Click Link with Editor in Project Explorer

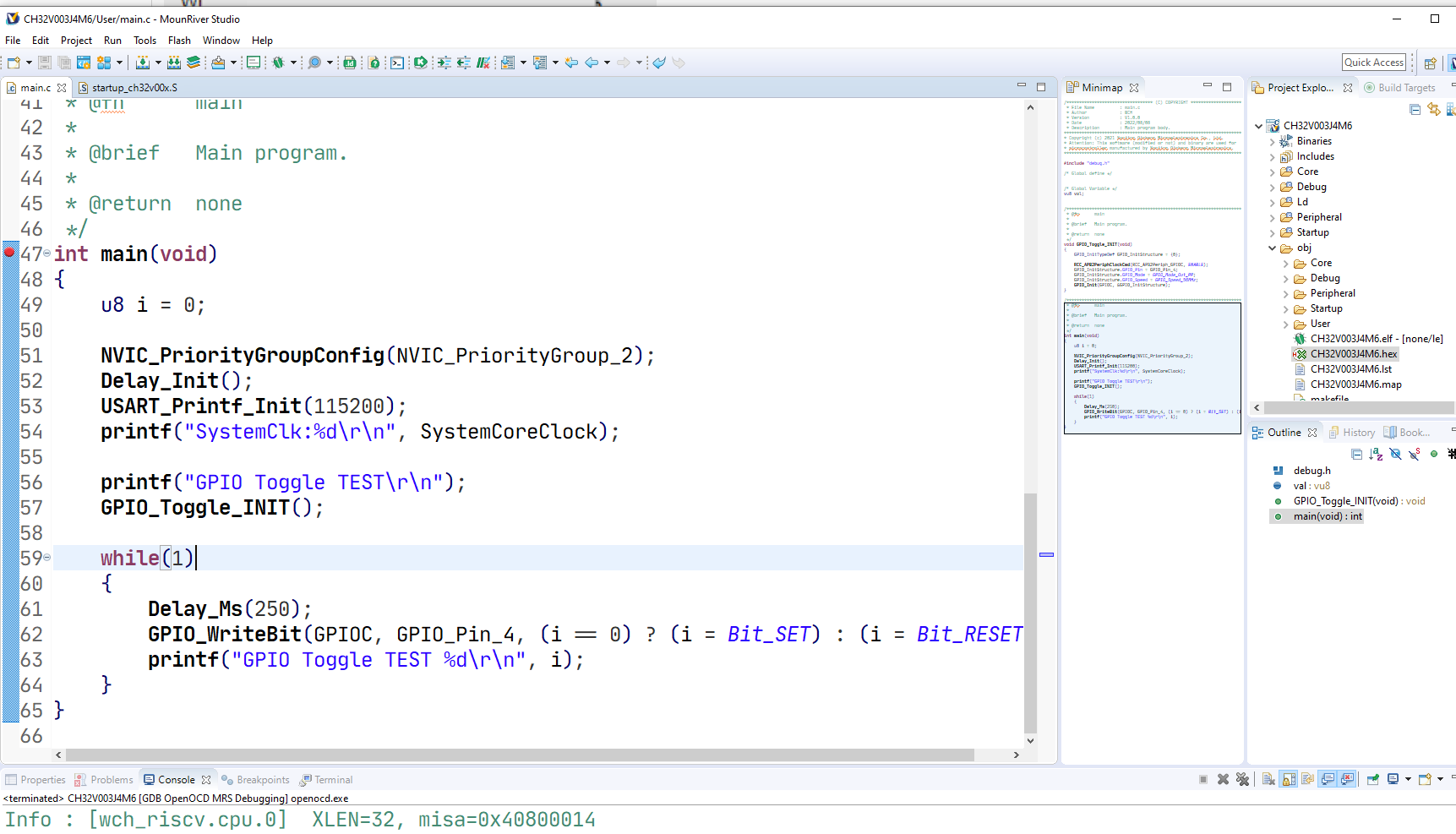[x=1434, y=109]
